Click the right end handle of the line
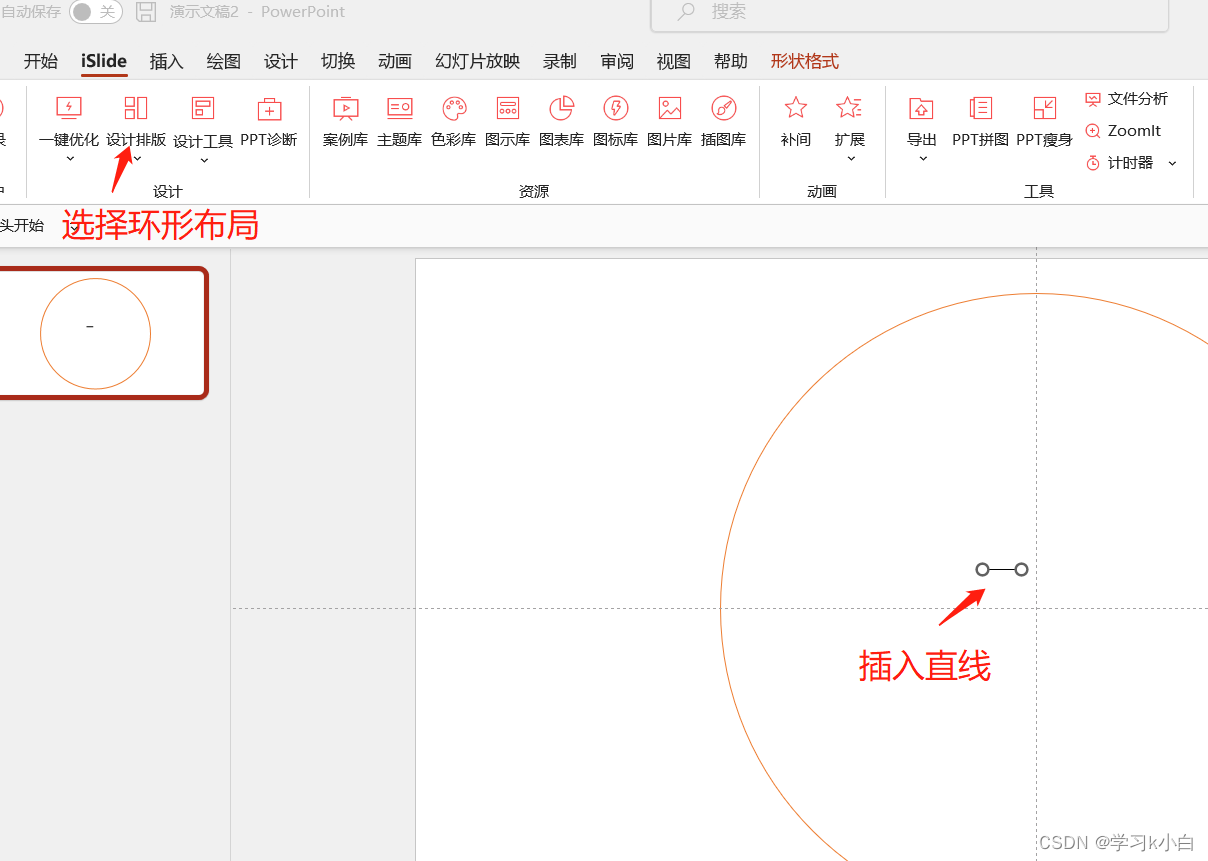 click(x=1021, y=569)
